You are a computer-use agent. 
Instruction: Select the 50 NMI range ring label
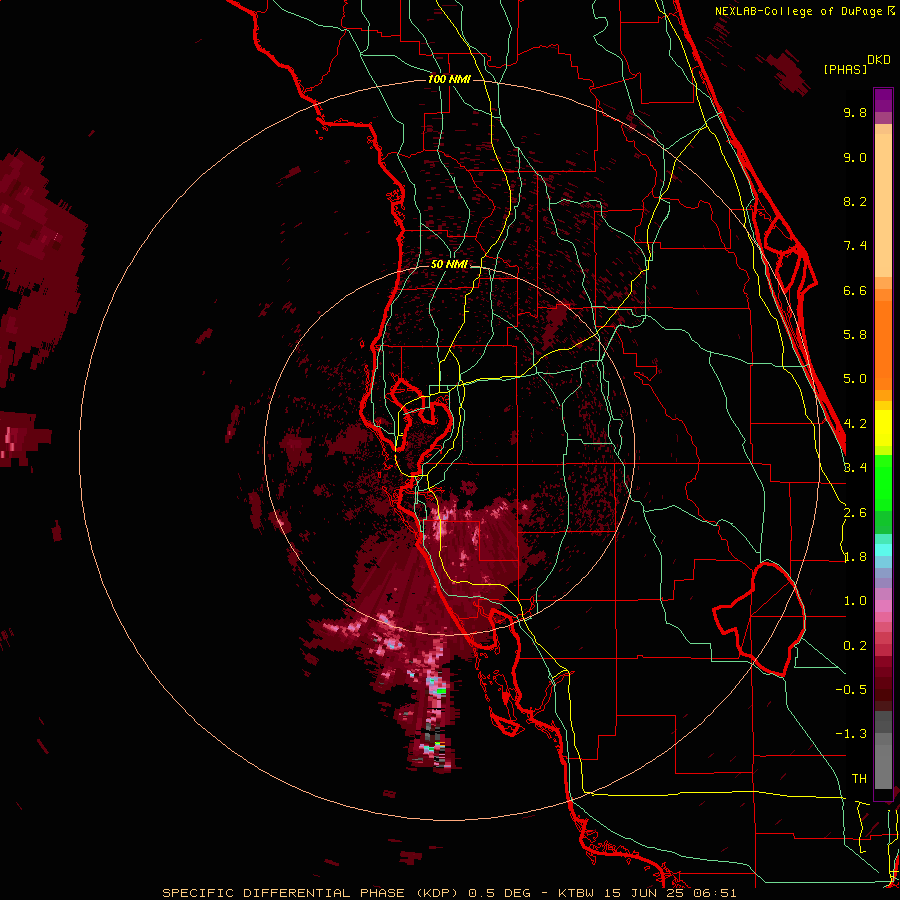tap(449, 264)
